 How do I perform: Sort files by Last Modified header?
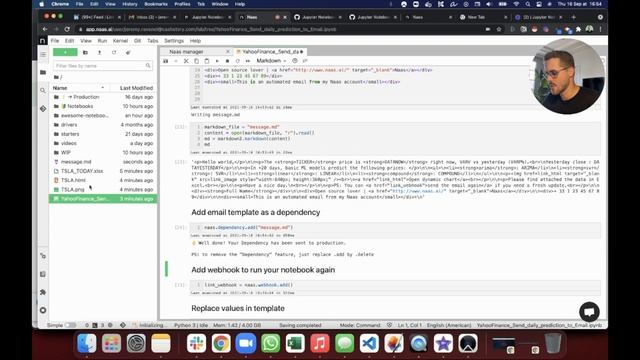(x=136, y=88)
